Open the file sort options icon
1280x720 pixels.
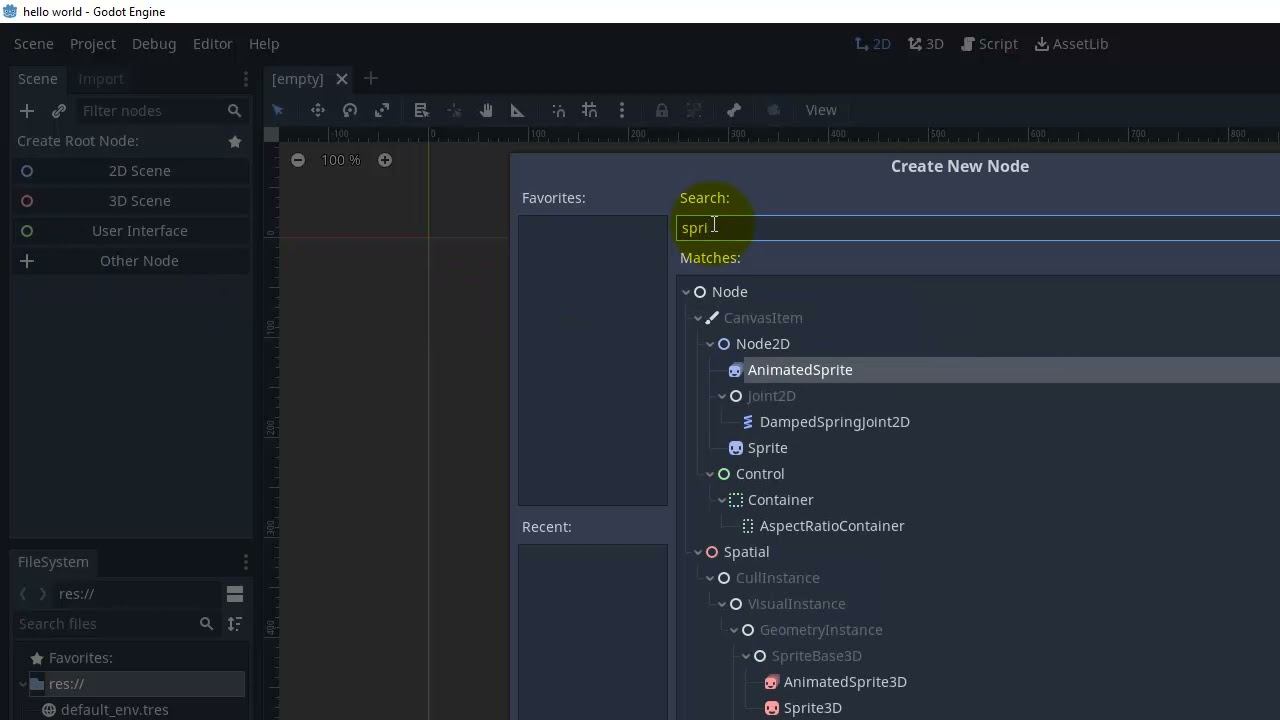235,624
